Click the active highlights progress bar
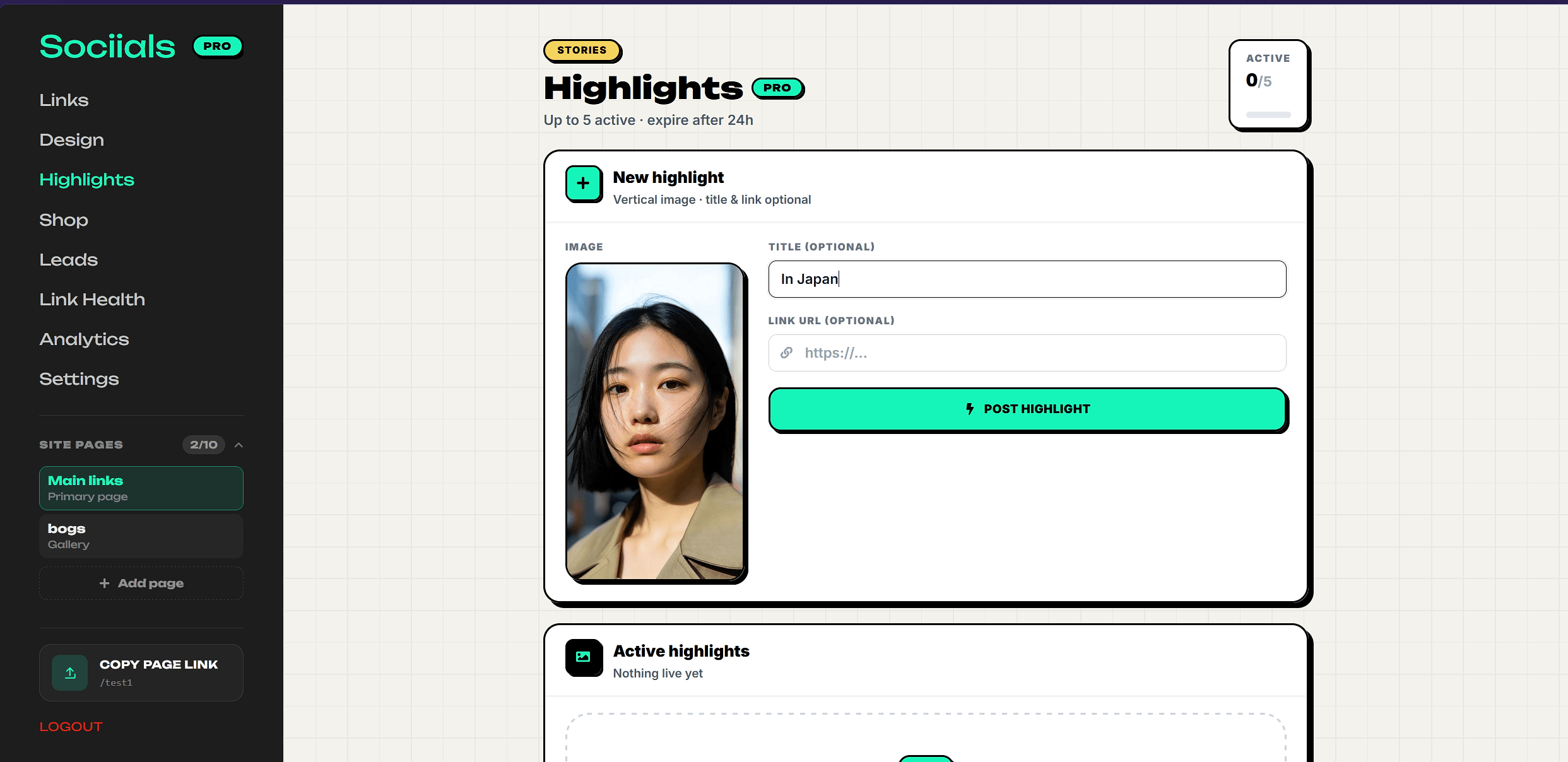This screenshot has height=762, width=1568. pyautogui.click(x=1268, y=115)
